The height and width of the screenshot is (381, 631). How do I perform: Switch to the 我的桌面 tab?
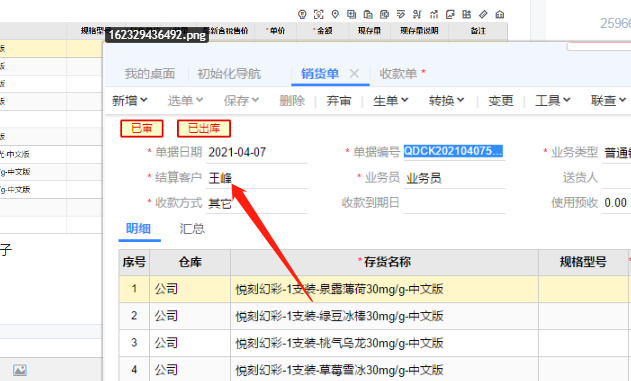150,74
